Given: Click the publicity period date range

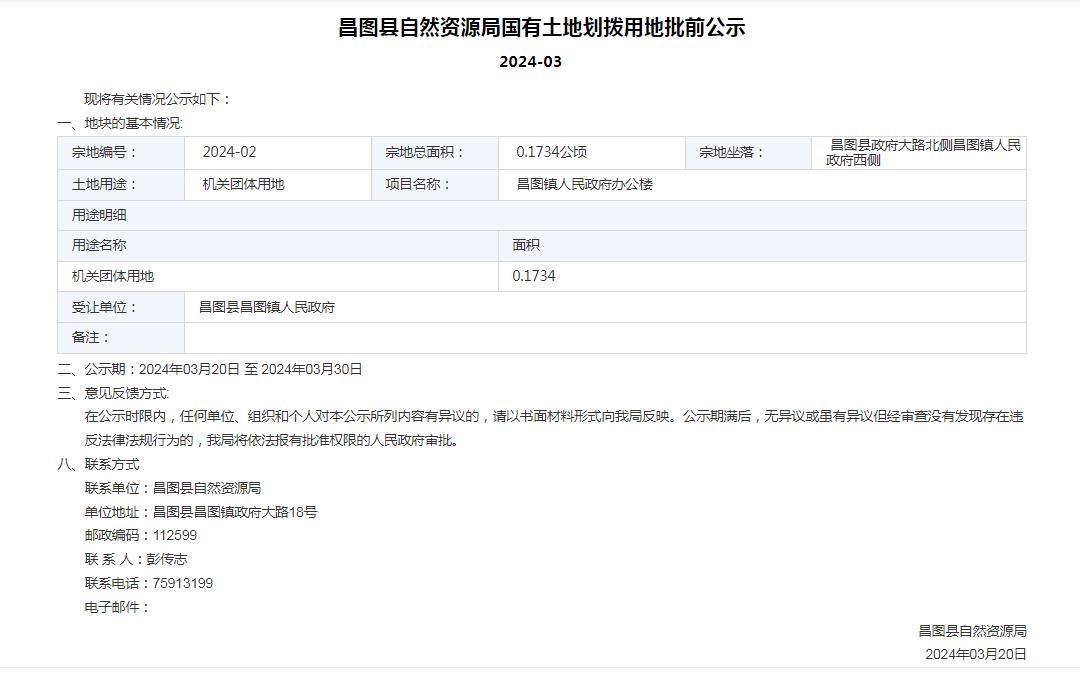Looking at the screenshot, I should [250, 369].
